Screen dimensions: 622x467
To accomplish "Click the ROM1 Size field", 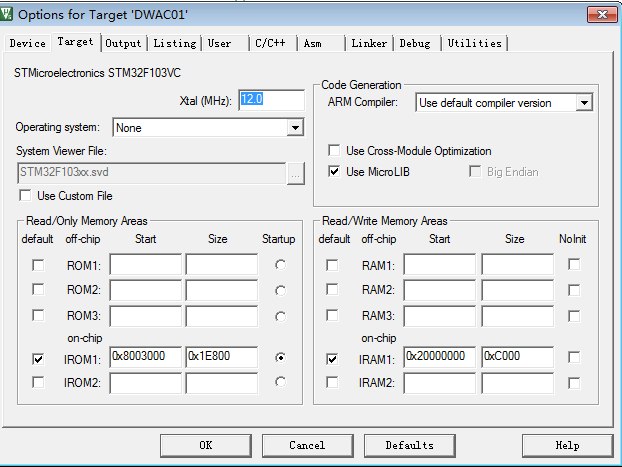I will [222, 265].
